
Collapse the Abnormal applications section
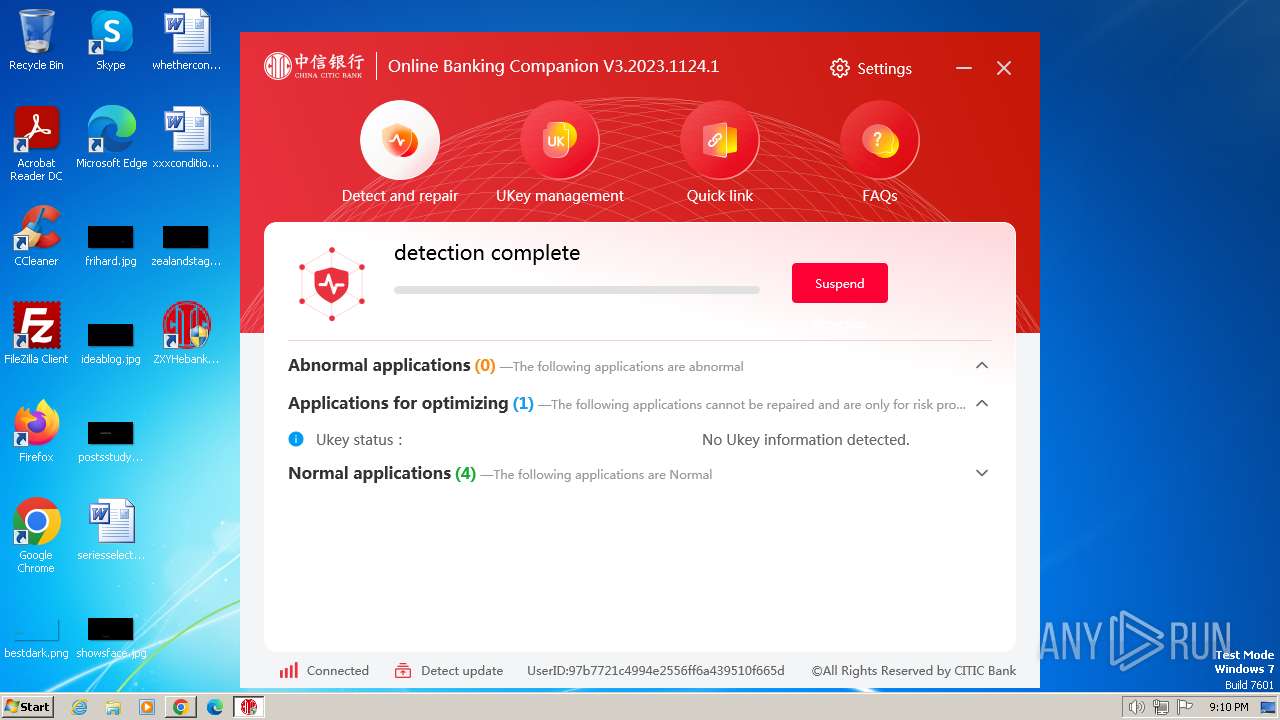point(982,366)
